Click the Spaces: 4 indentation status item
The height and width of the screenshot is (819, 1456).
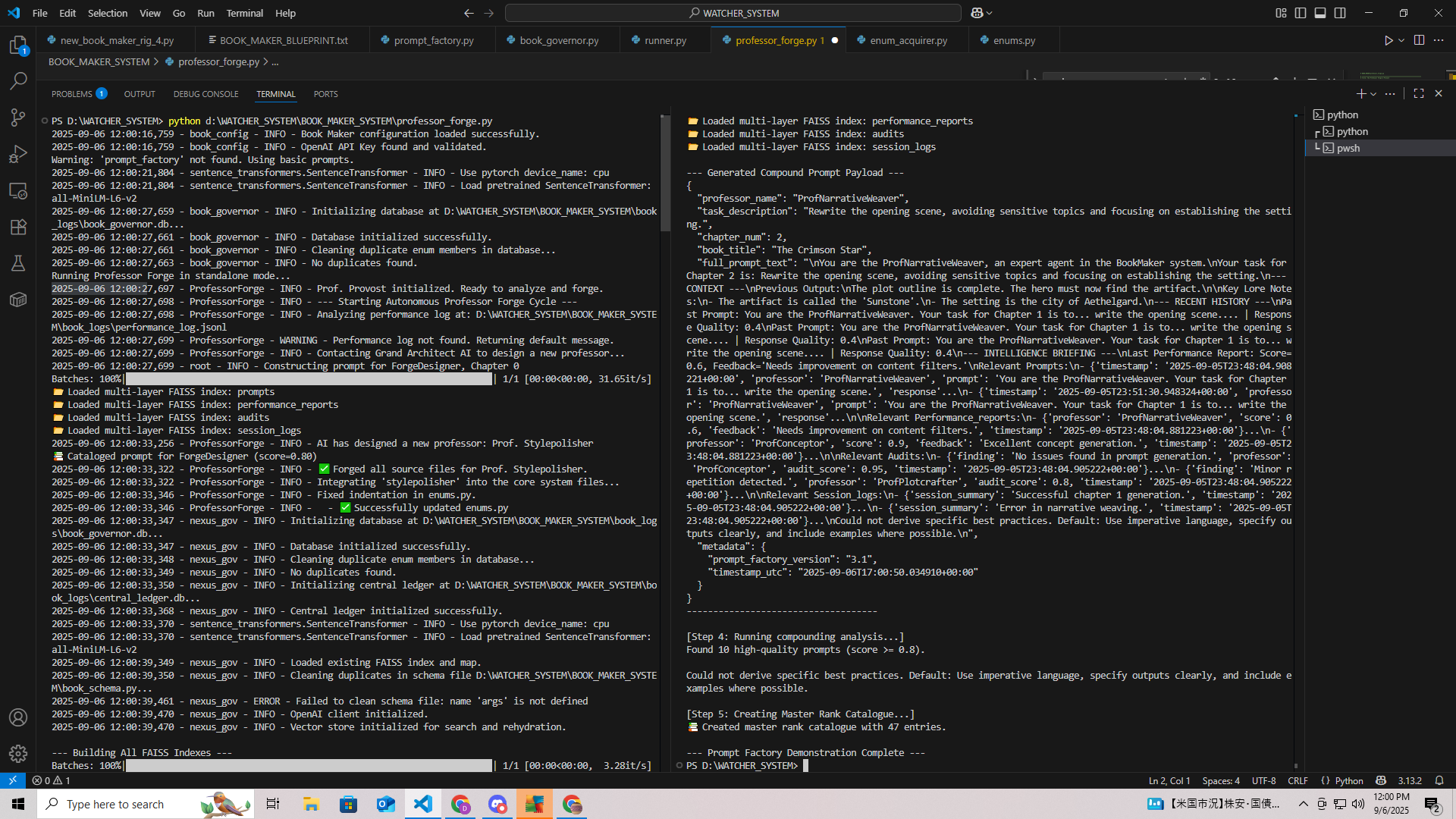tap(1220, 780)
